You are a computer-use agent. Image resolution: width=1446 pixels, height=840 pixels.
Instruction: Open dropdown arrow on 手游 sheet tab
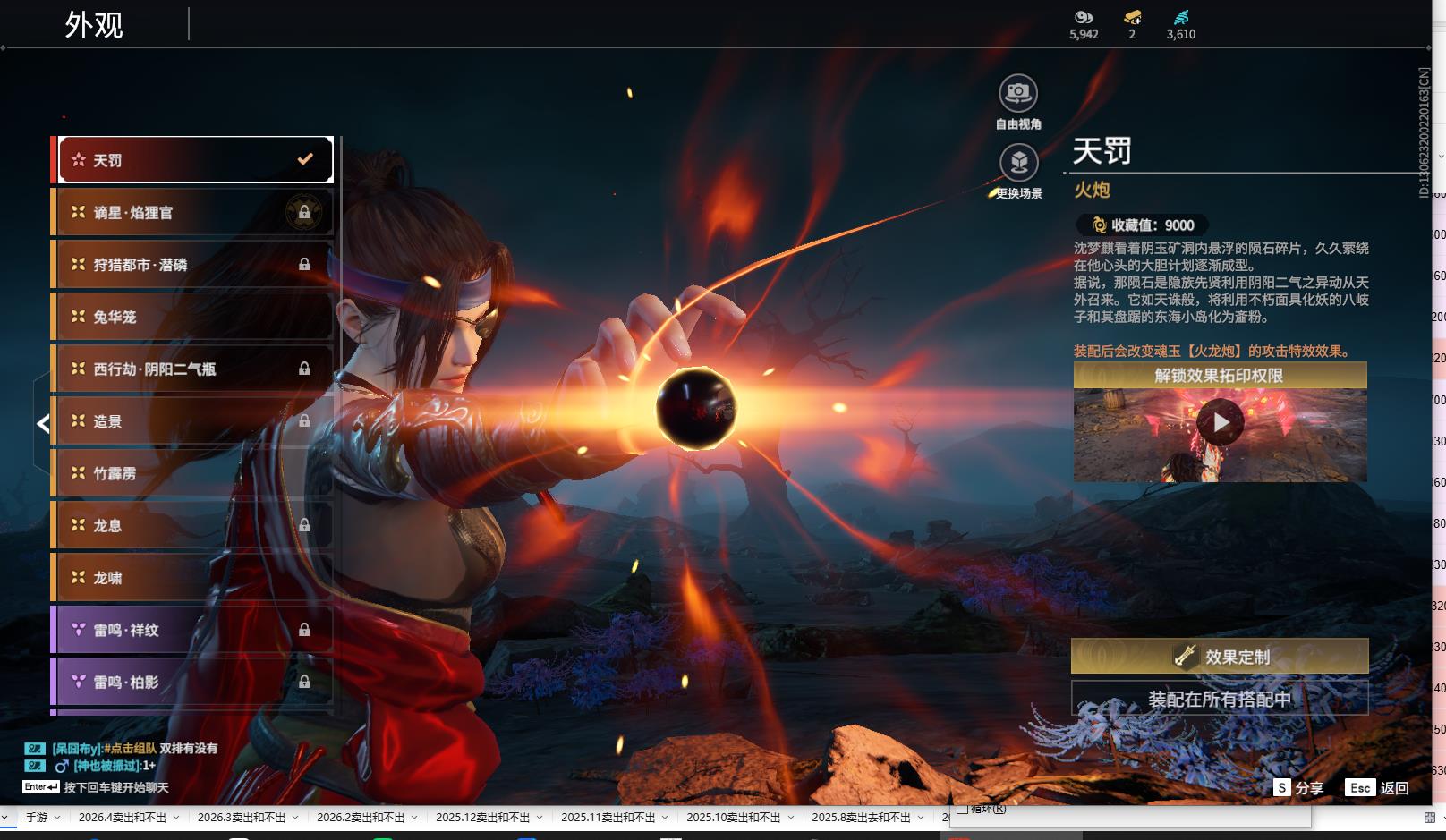[57, 818]
